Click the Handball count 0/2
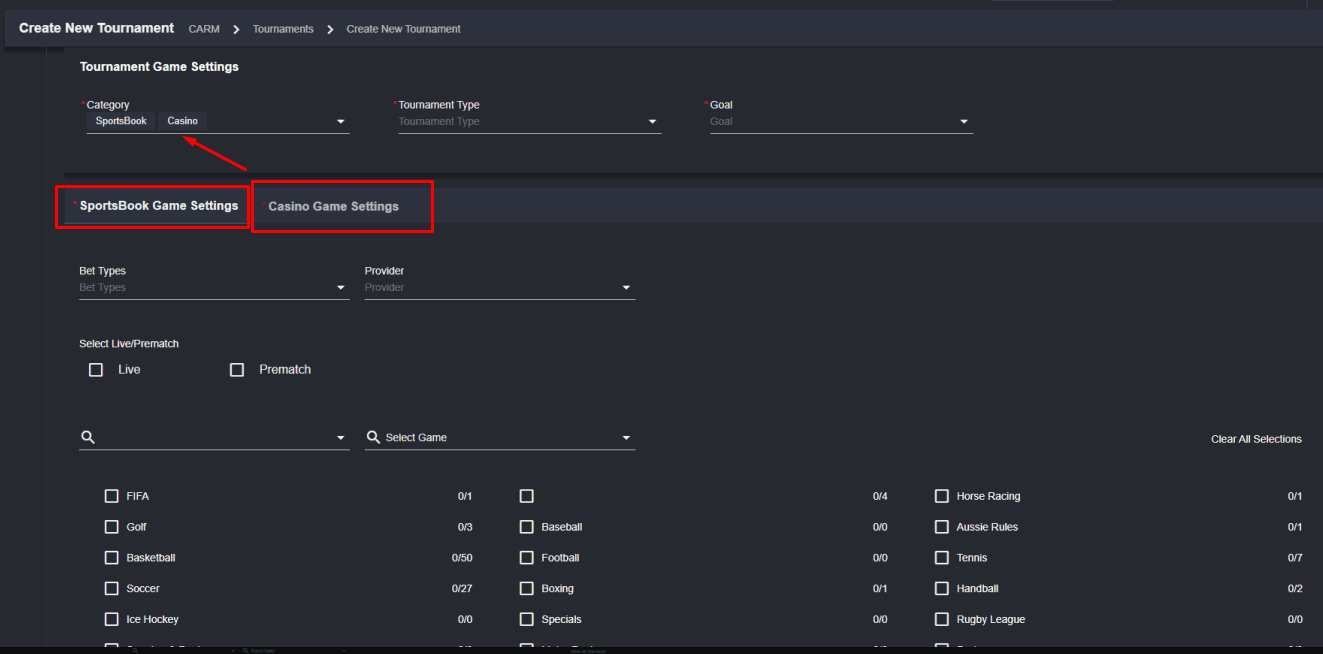This screenshot has width=1323, height=654. coord(1294,589)
